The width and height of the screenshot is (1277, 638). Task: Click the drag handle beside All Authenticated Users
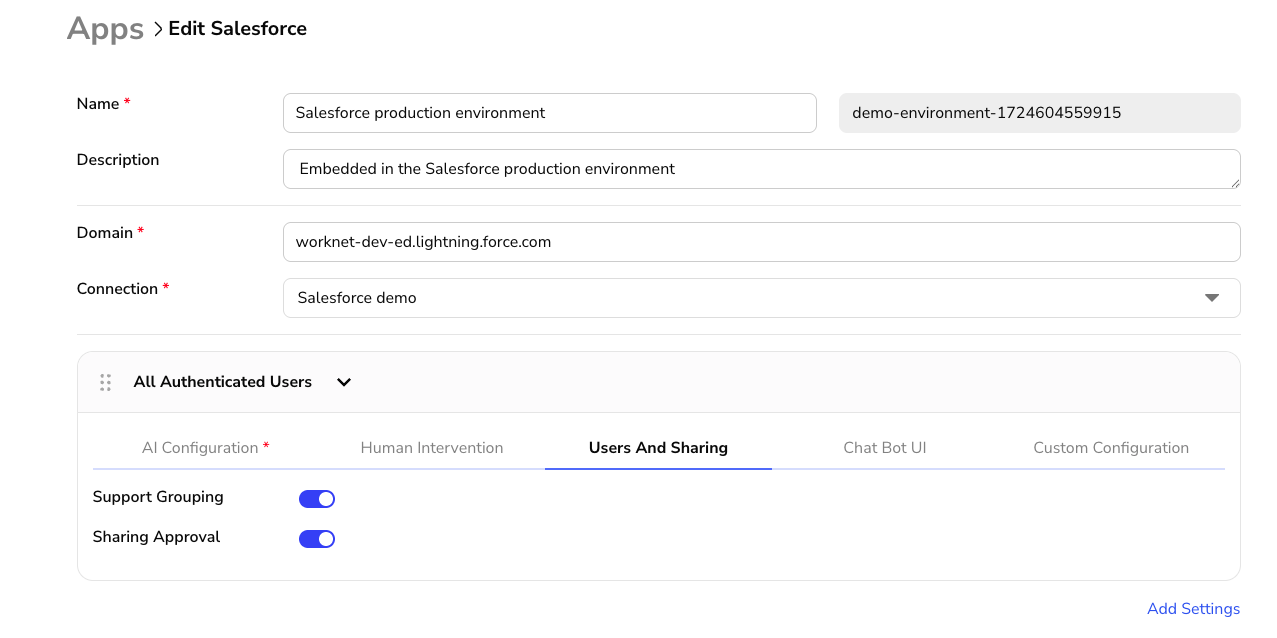click(x=105, y=382)
